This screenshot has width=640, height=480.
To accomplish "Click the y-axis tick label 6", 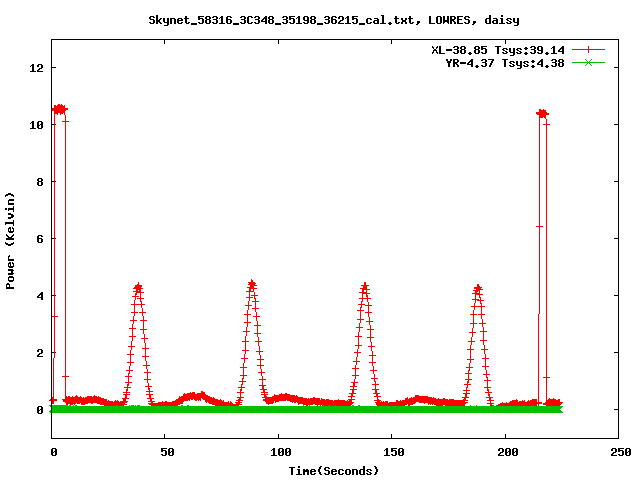I will point(40,239).
